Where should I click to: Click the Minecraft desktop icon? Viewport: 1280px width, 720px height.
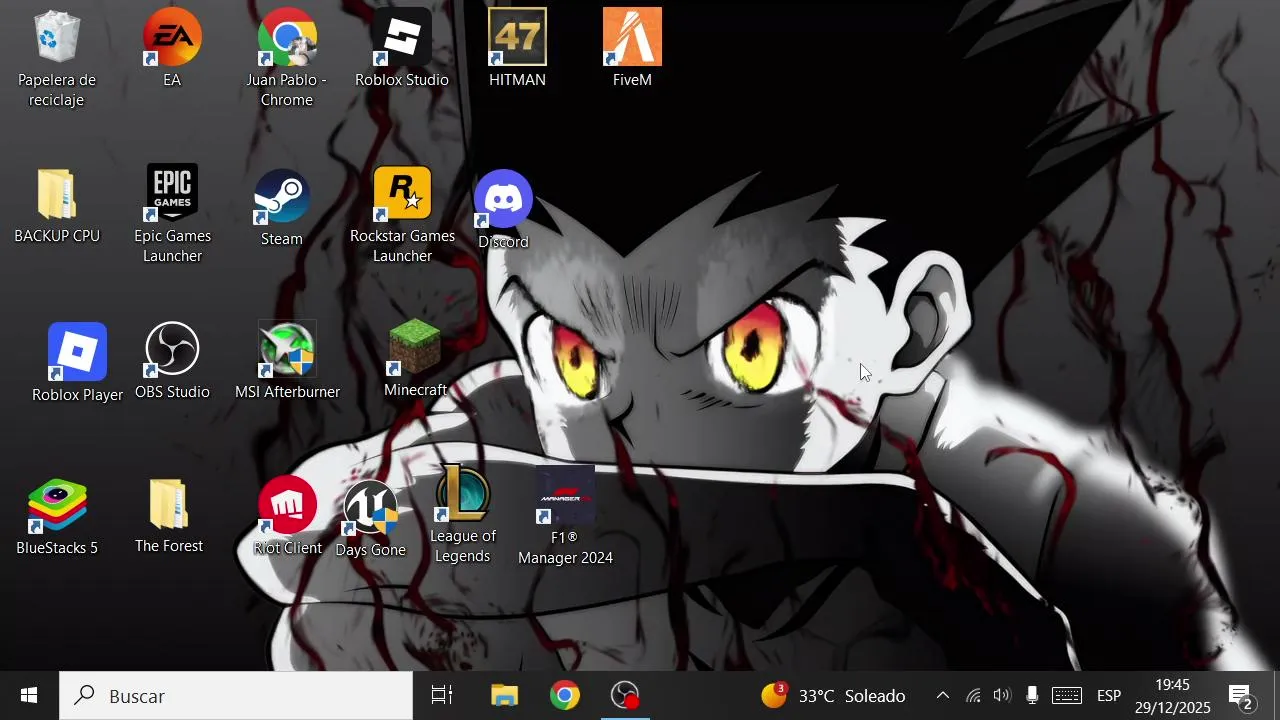[x=415, y=358]
